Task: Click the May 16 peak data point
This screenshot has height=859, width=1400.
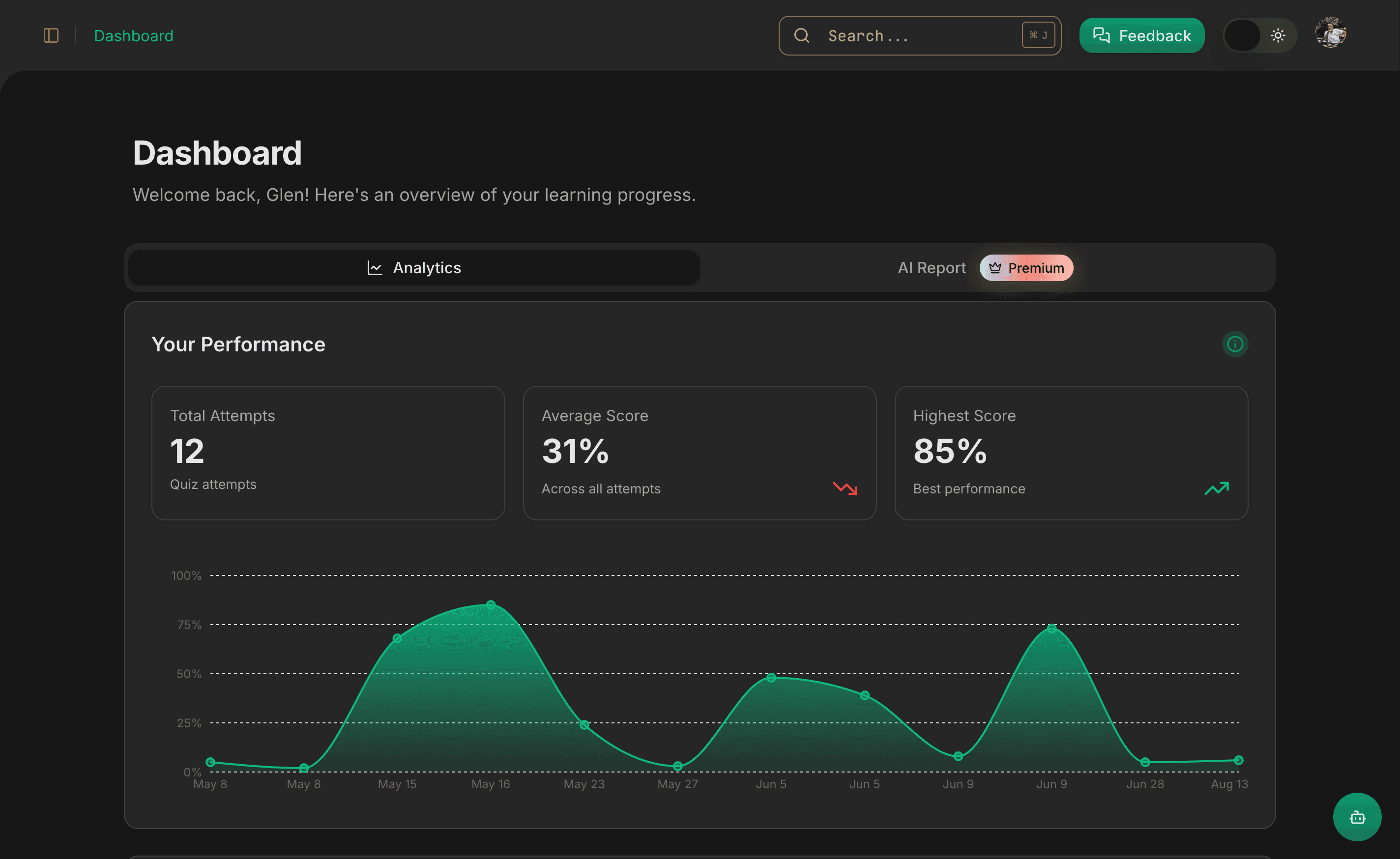Action: click(491, 604)
